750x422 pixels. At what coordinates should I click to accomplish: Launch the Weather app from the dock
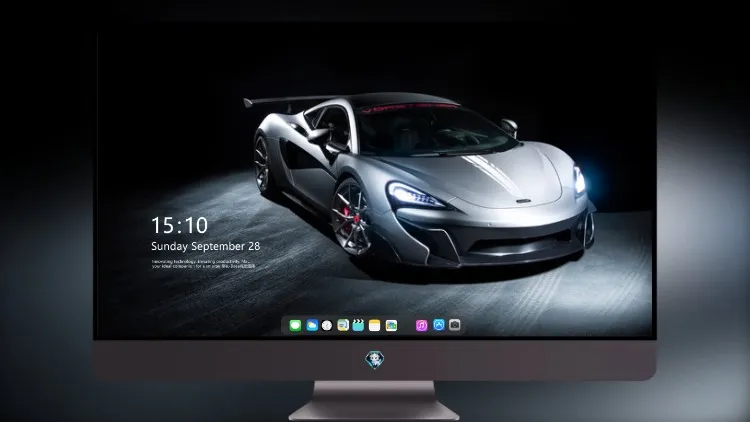312,325
